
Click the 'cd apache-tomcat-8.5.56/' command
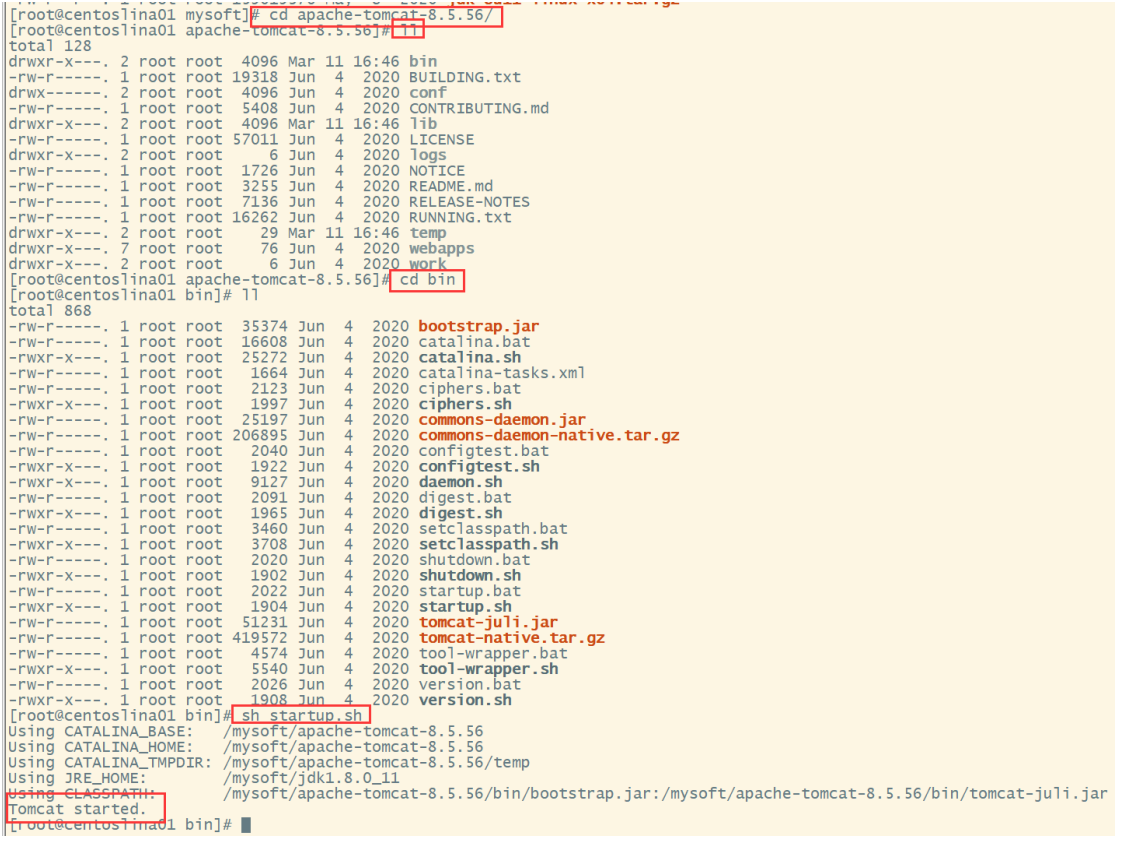381,15
